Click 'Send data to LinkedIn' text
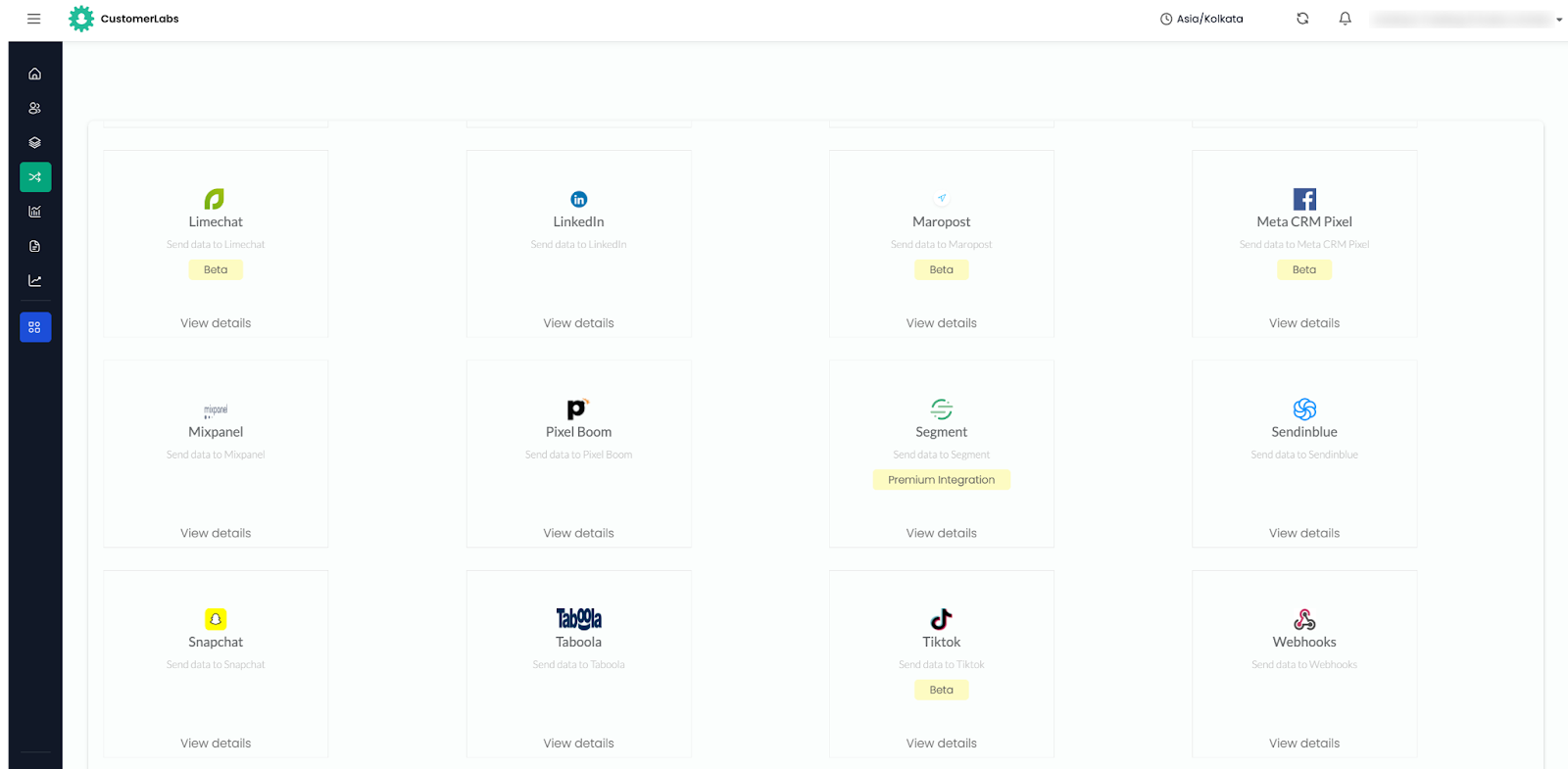The height and width of the screenshot is (769, 1568). [x=579, y=245]
